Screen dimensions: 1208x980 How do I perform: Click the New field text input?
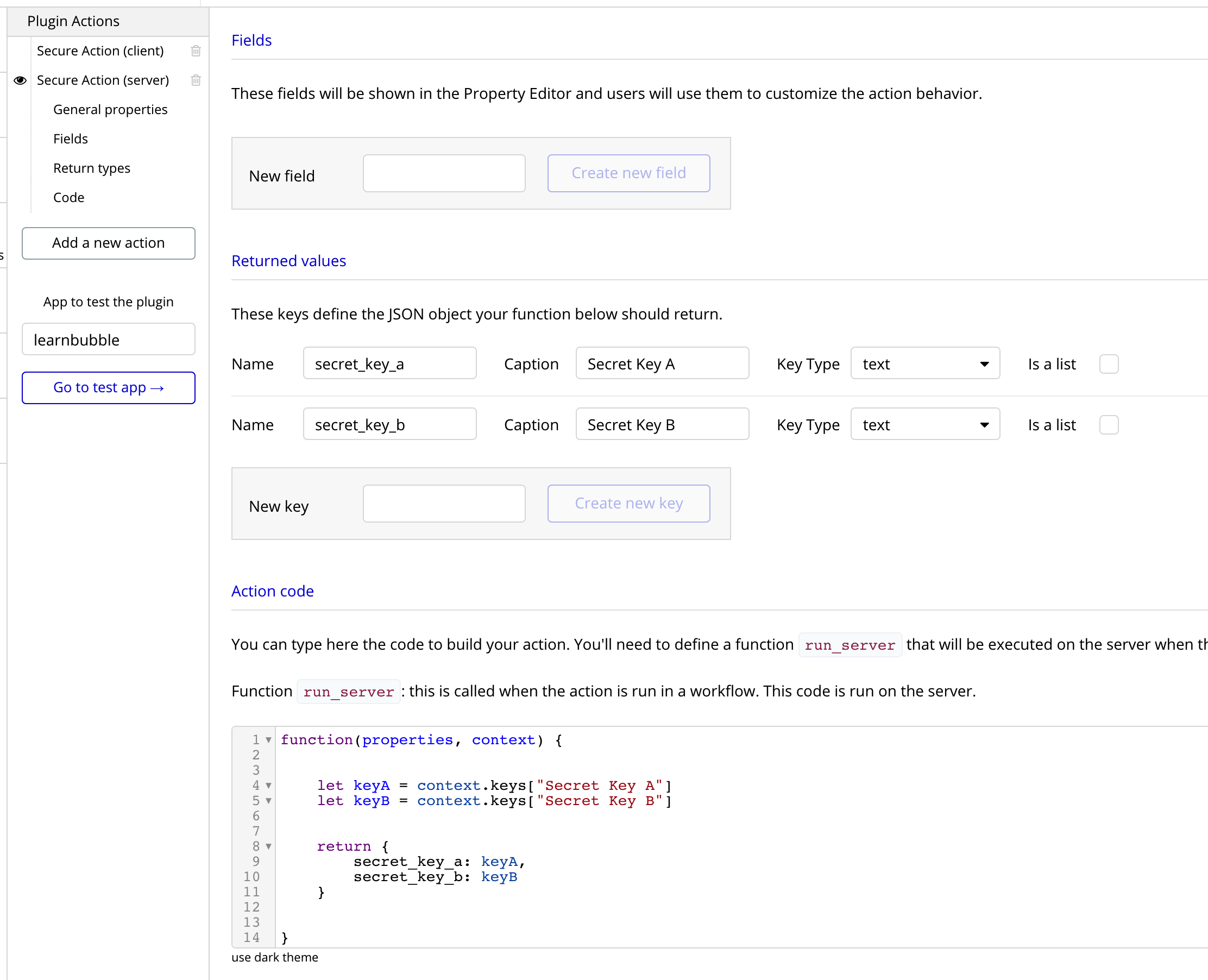coord(444,173)
